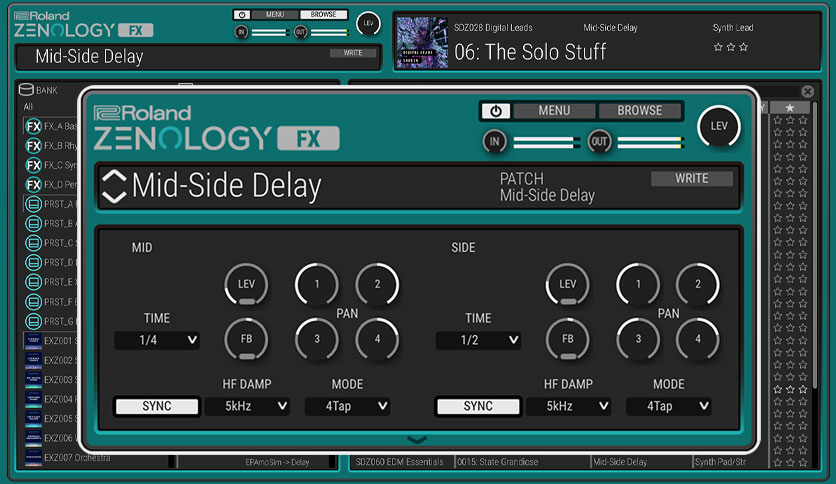Open MID HF DAMP 5kHz dropdown

tap(247, 406)
